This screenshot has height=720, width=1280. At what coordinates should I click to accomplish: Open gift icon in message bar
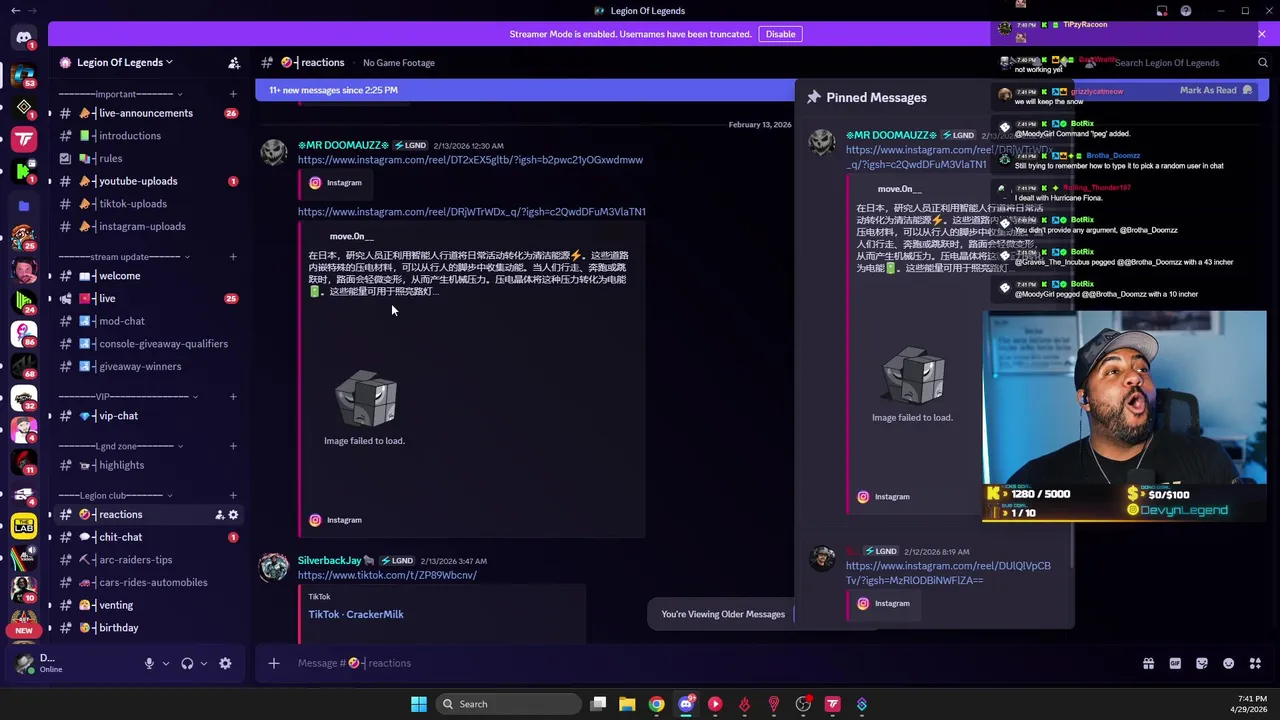(x=1148, y=663)
